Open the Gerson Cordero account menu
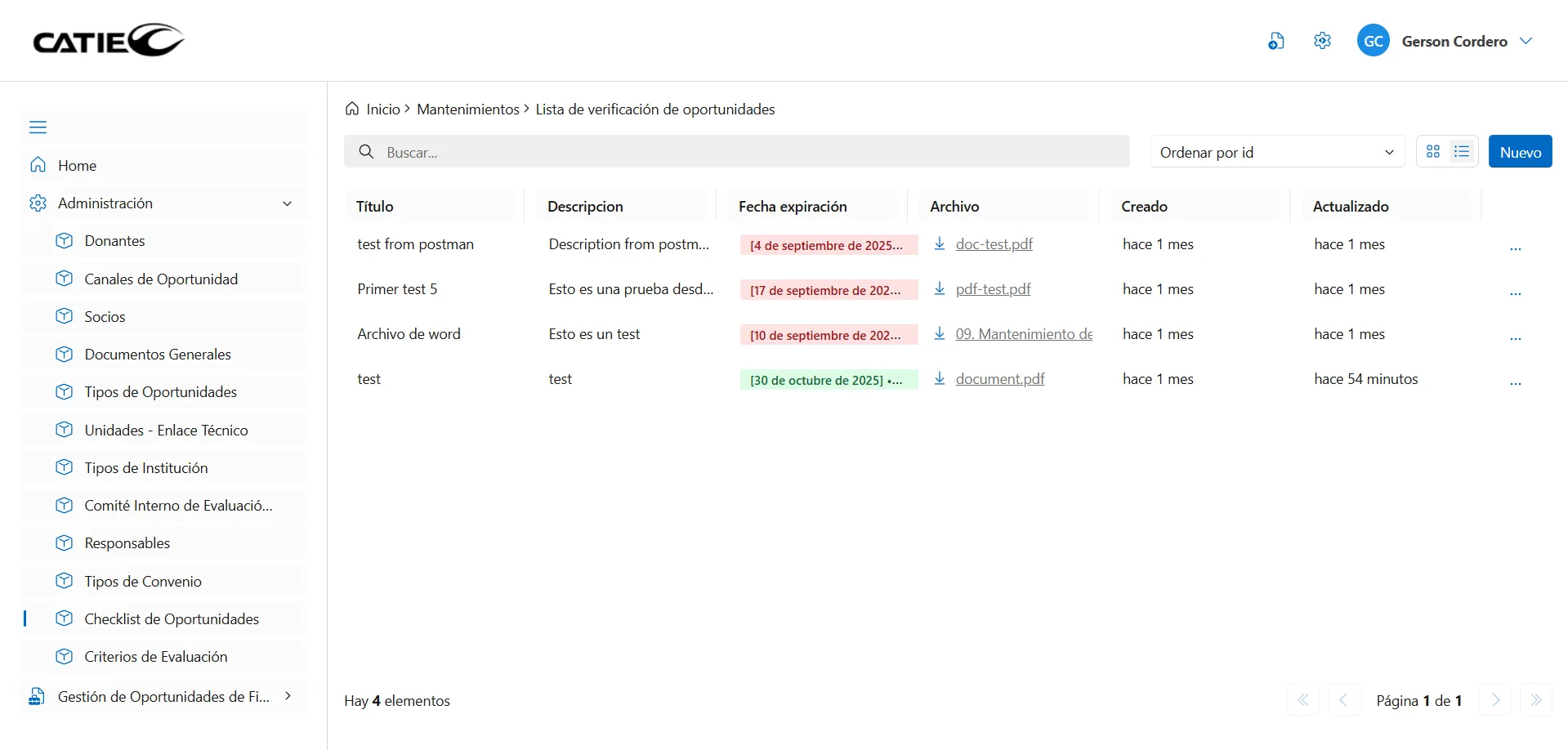The width and height of the screenshot is (1568, 750). coord(1454,40)
